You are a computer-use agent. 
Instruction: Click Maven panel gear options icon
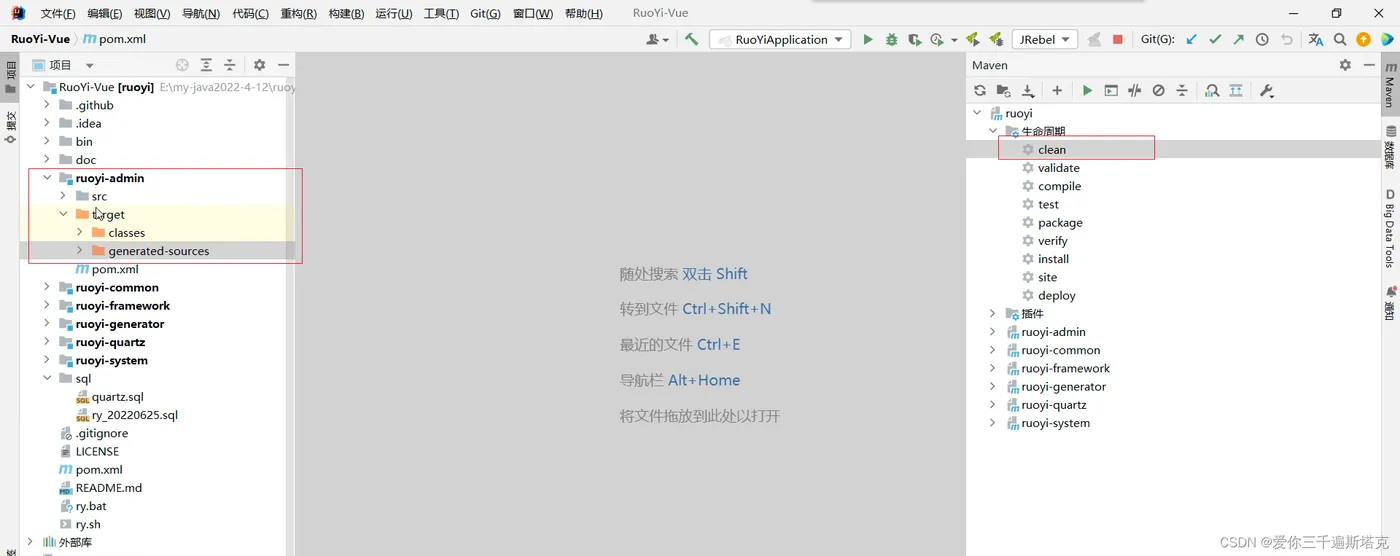1345,64
